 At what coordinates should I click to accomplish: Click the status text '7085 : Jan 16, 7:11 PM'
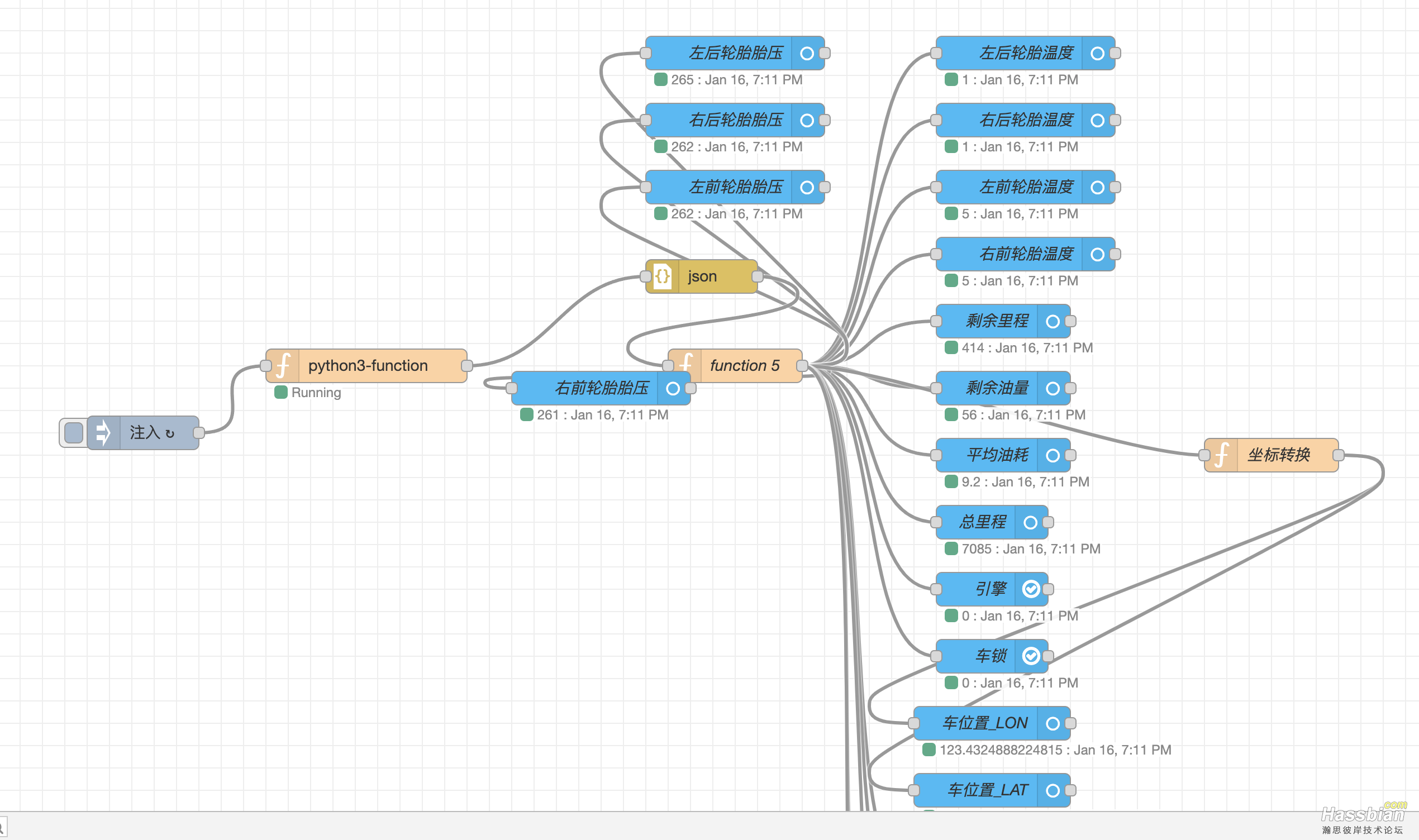(x=1031, y=549)
